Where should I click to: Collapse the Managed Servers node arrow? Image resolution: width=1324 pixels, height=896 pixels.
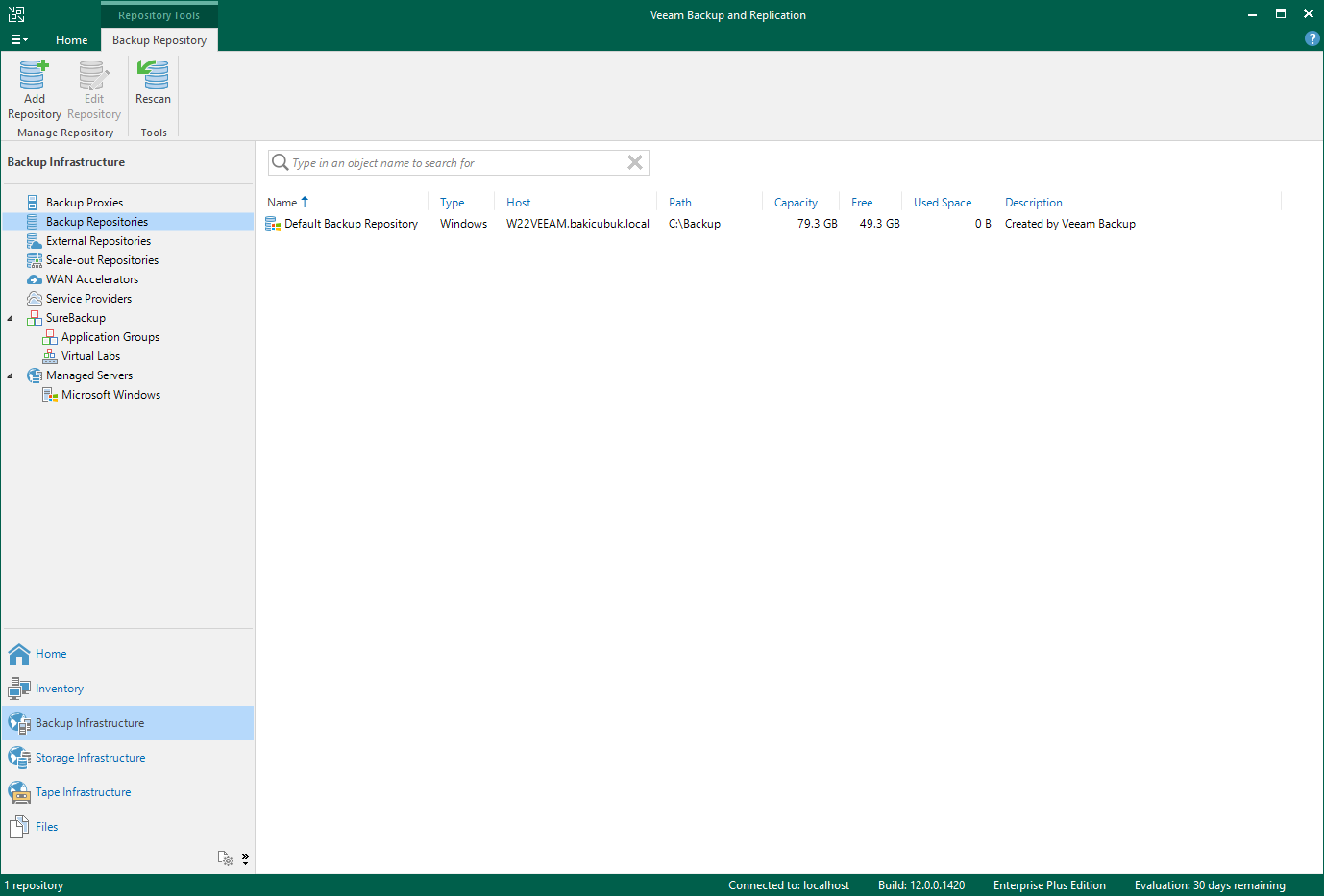11,375
